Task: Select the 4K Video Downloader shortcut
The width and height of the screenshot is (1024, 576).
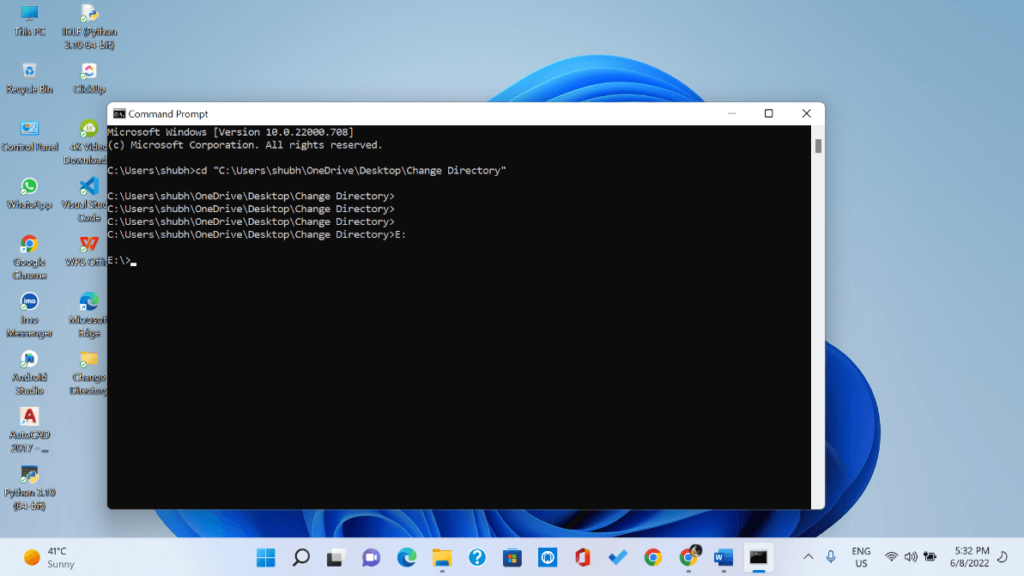Action: pos(86,142)
